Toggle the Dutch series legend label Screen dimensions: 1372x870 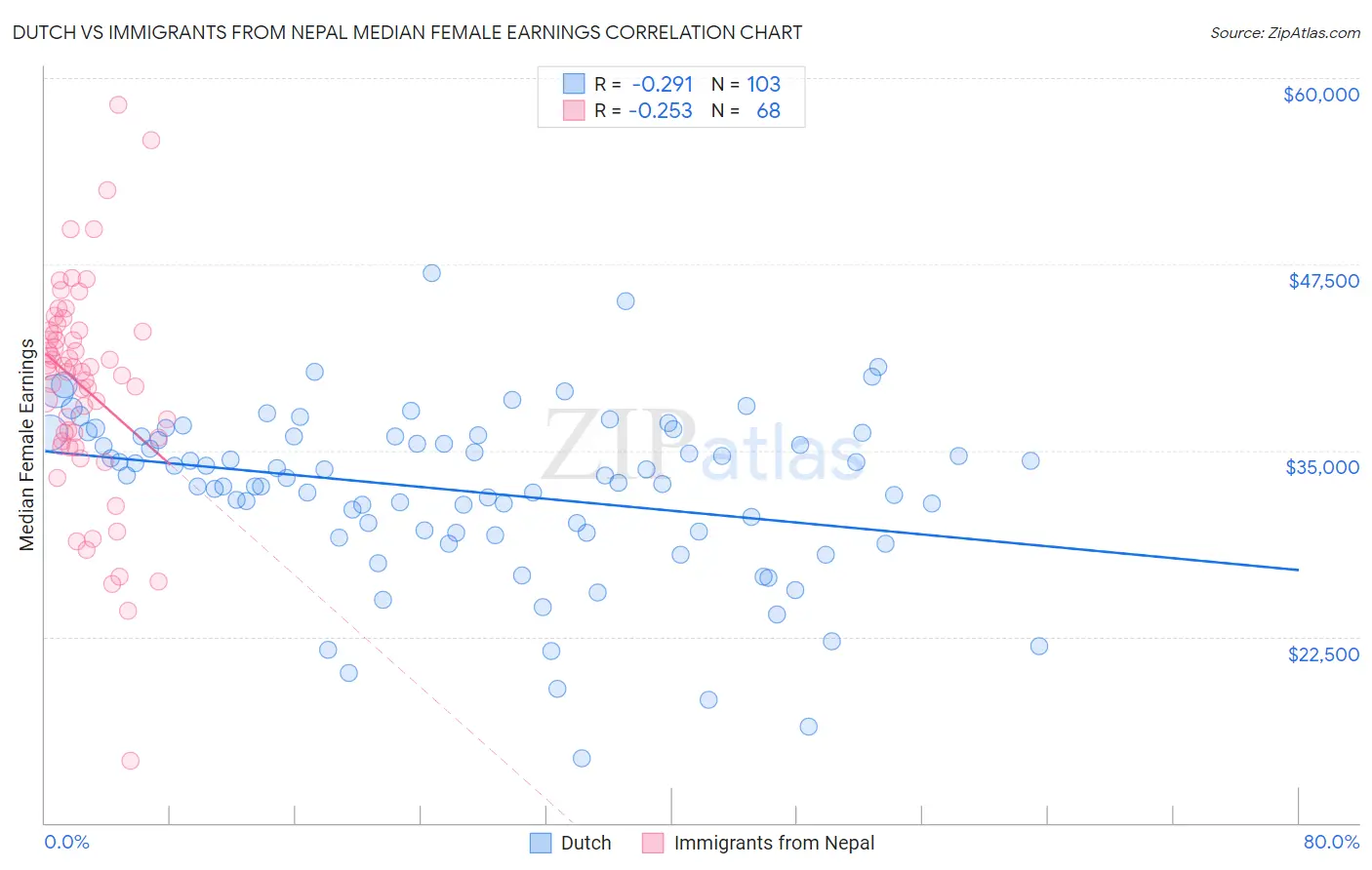[x=585, y=843]
